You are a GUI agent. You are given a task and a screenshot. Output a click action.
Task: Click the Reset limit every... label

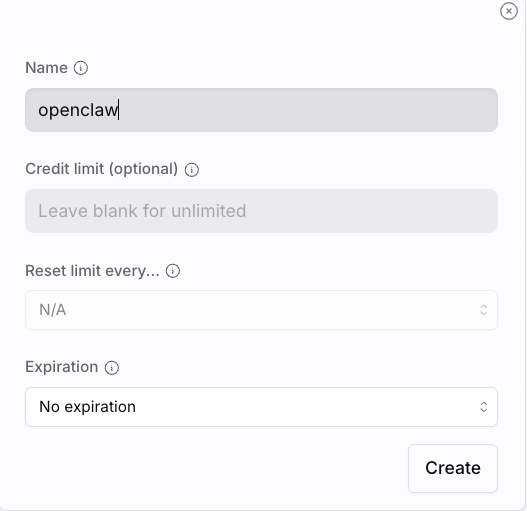[92, 271]
